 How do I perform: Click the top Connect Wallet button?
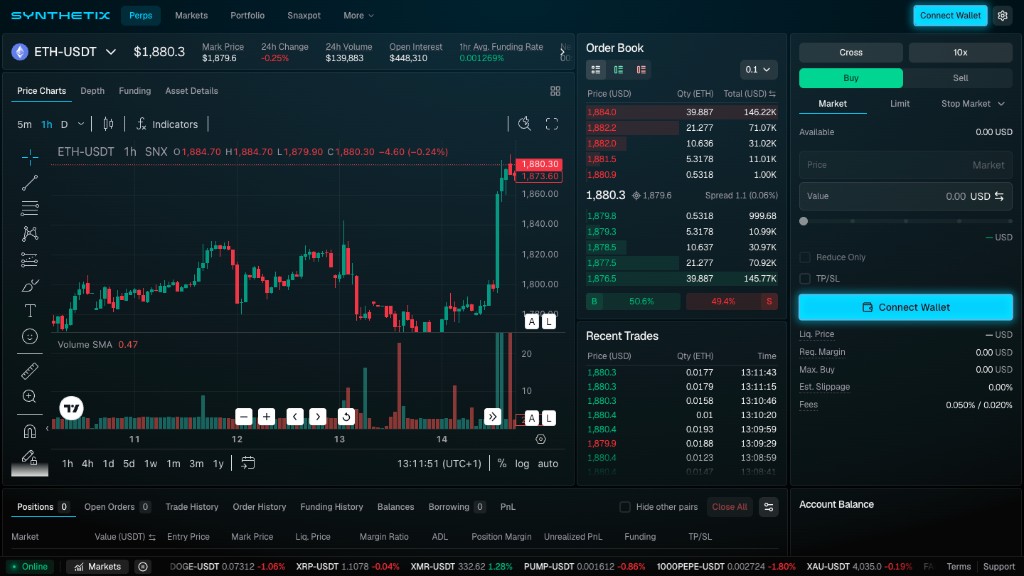(950, 16)
